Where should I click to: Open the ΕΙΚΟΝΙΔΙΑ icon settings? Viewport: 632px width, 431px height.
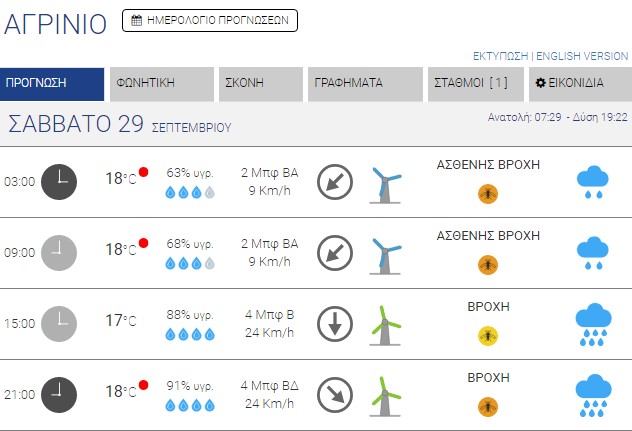pos(580,84)
